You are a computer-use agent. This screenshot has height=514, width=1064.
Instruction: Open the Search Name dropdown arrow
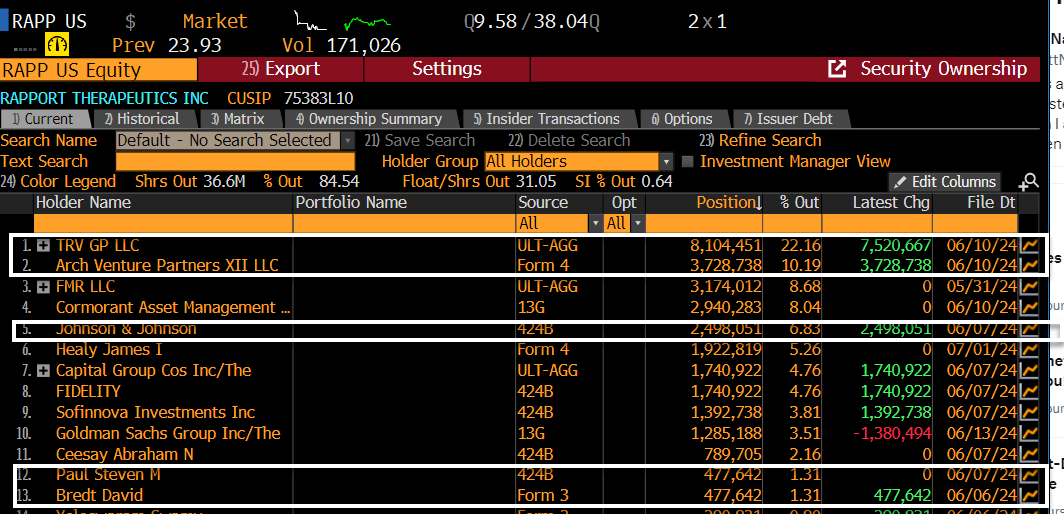click(347, 141)
